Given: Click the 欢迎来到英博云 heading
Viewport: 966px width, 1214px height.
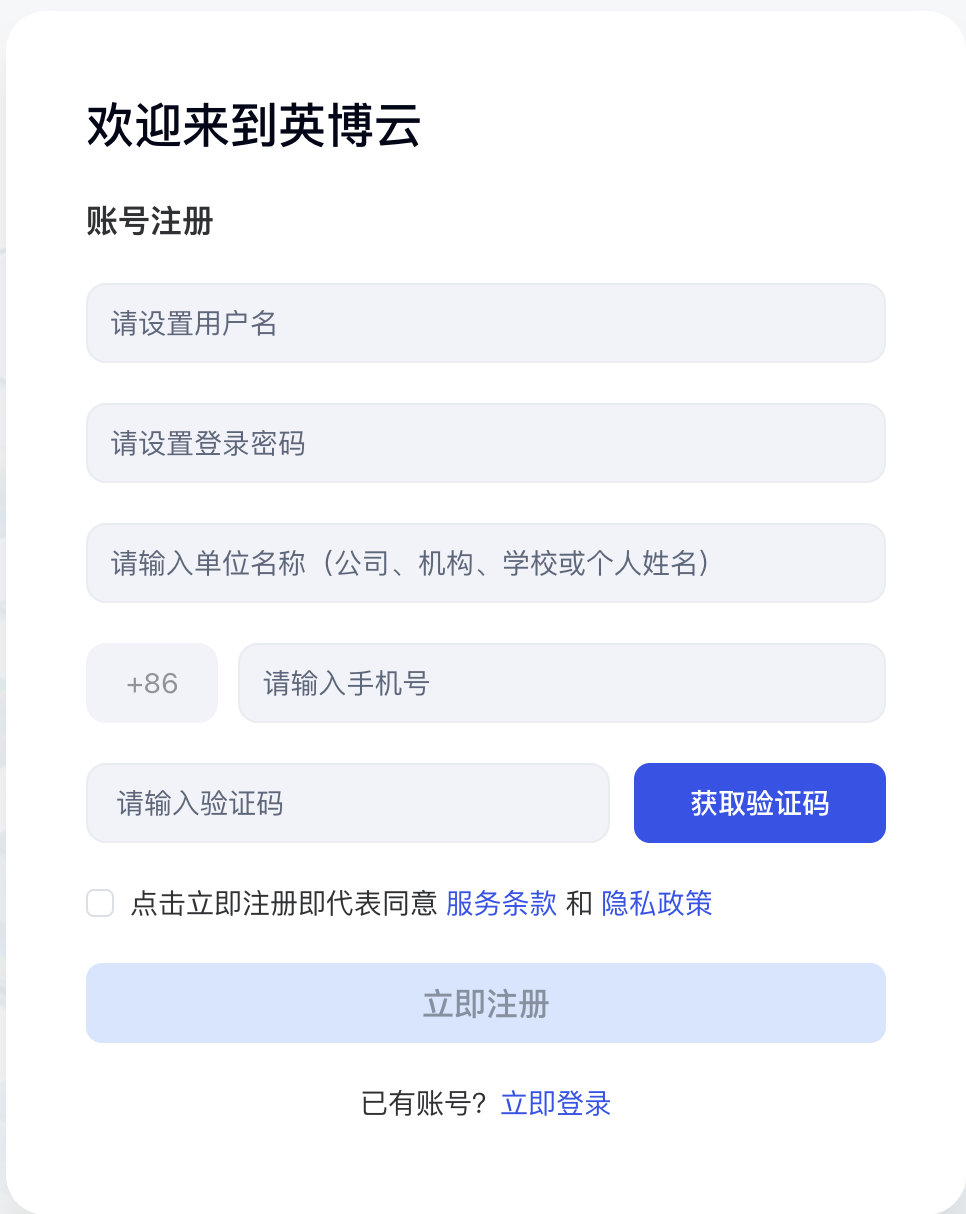Looking at the screenshot, I should coord(254,127).
